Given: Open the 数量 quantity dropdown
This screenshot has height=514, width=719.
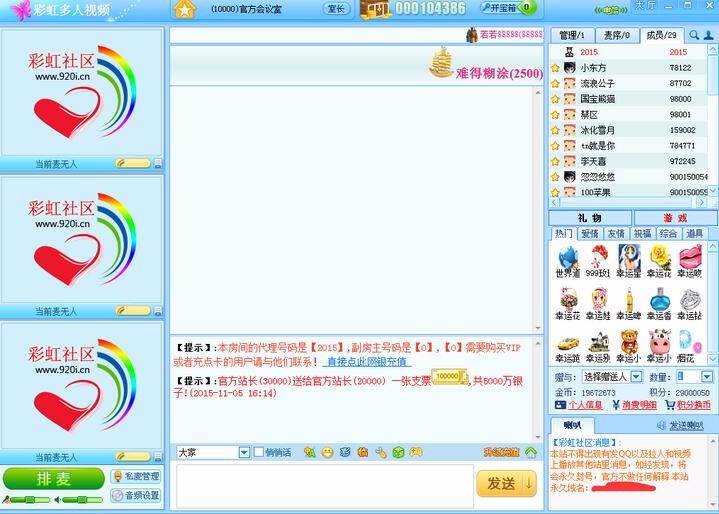Looking at the screenshot, I should pyautogui.click(x=707, y=377).
